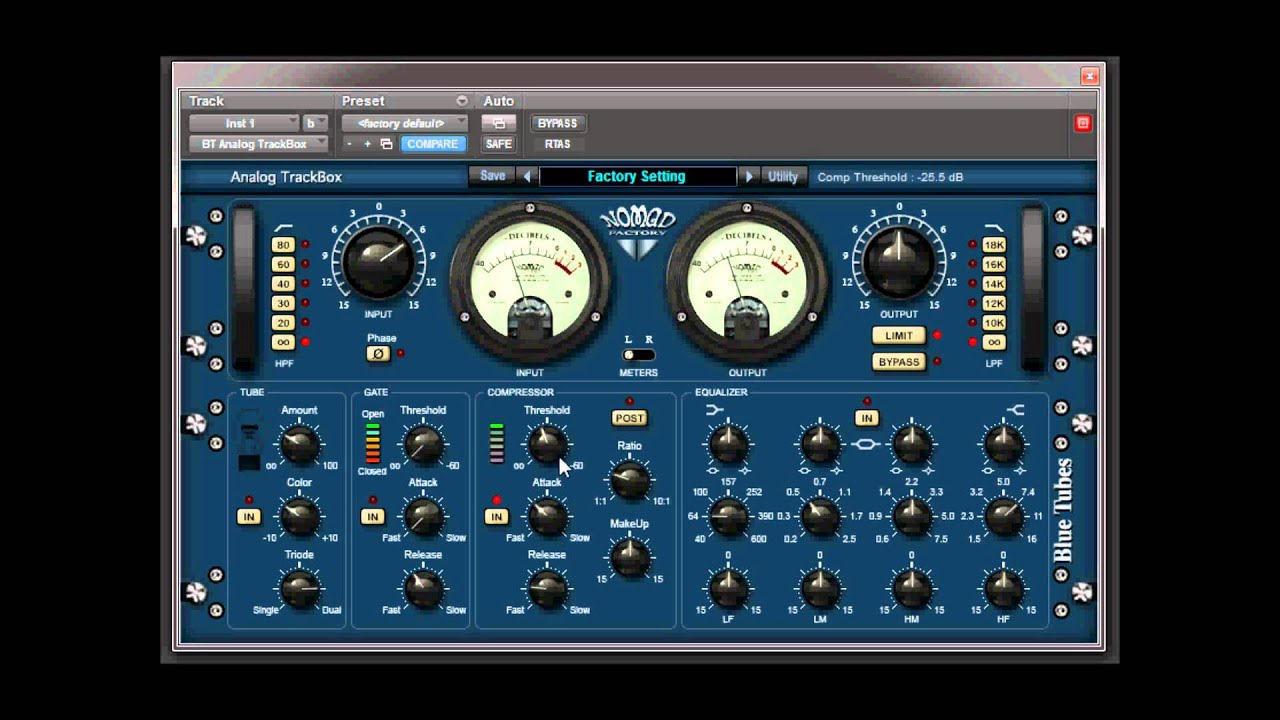The width and height of the screenshot is (1280, 720).
Task: Click the Output VU meter
Action: pos(747,281)
